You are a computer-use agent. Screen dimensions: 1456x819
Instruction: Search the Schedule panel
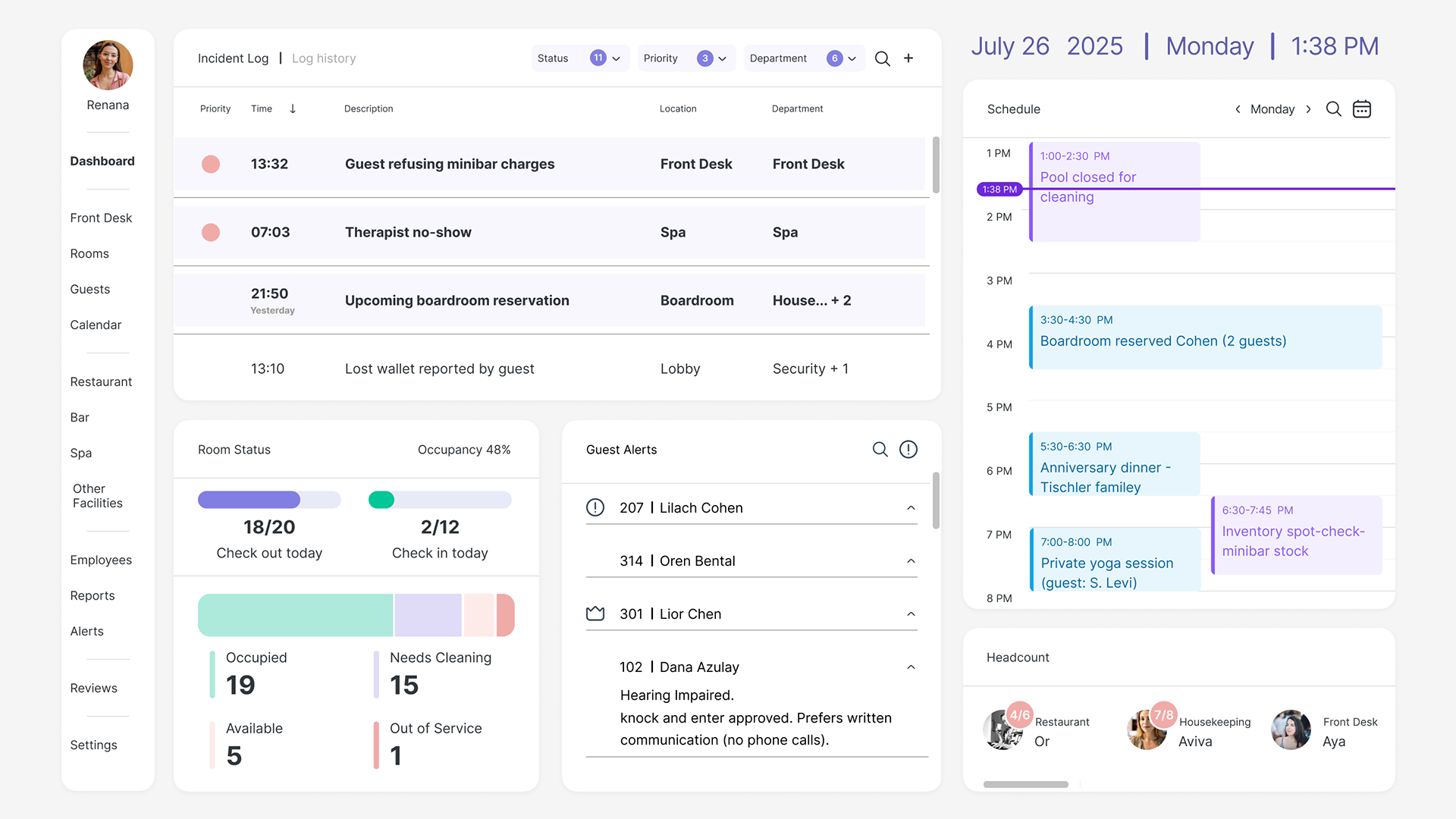(1333, 109)
